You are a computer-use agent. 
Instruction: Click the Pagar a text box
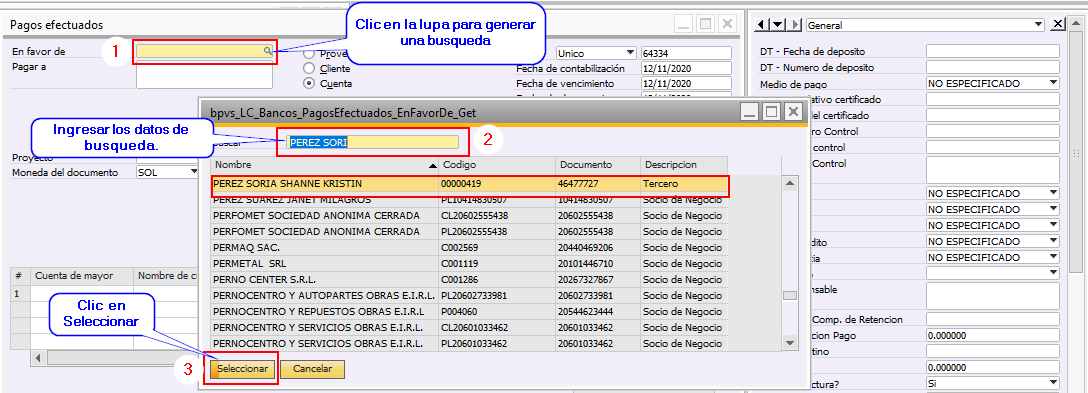coord(205,75)
